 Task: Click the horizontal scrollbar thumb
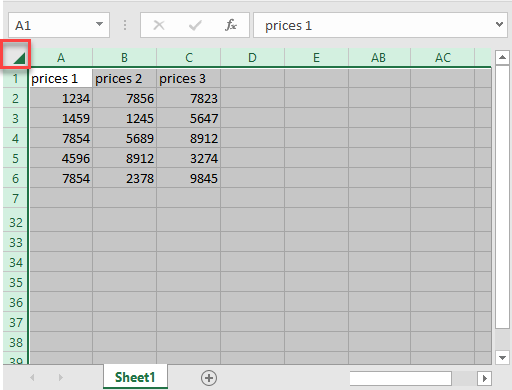[401, 379]
